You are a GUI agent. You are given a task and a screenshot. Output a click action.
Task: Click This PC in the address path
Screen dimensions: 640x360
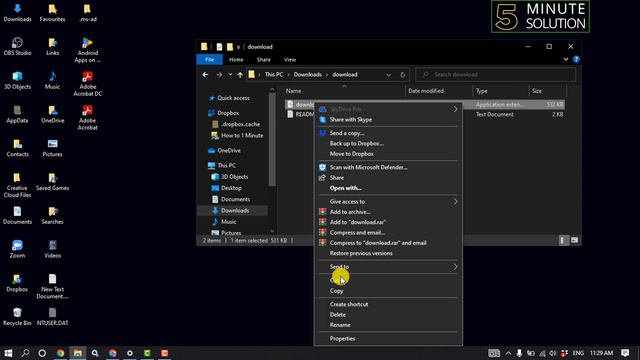pos(273,75)
